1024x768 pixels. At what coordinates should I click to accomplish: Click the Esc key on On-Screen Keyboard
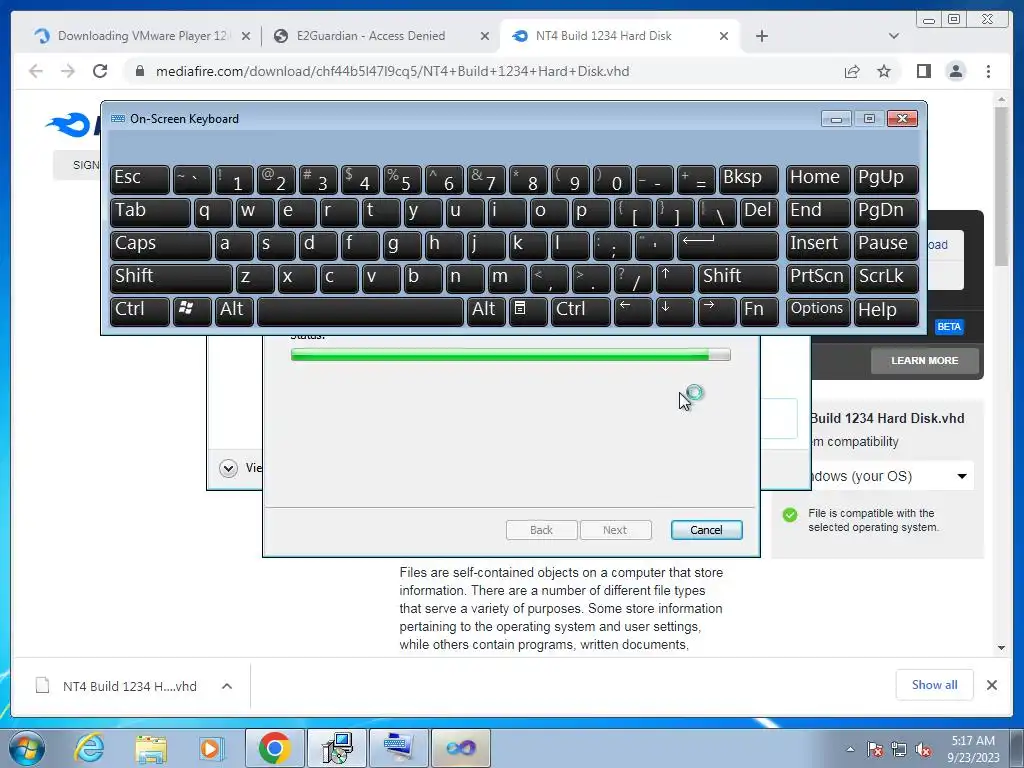point(140,179)
